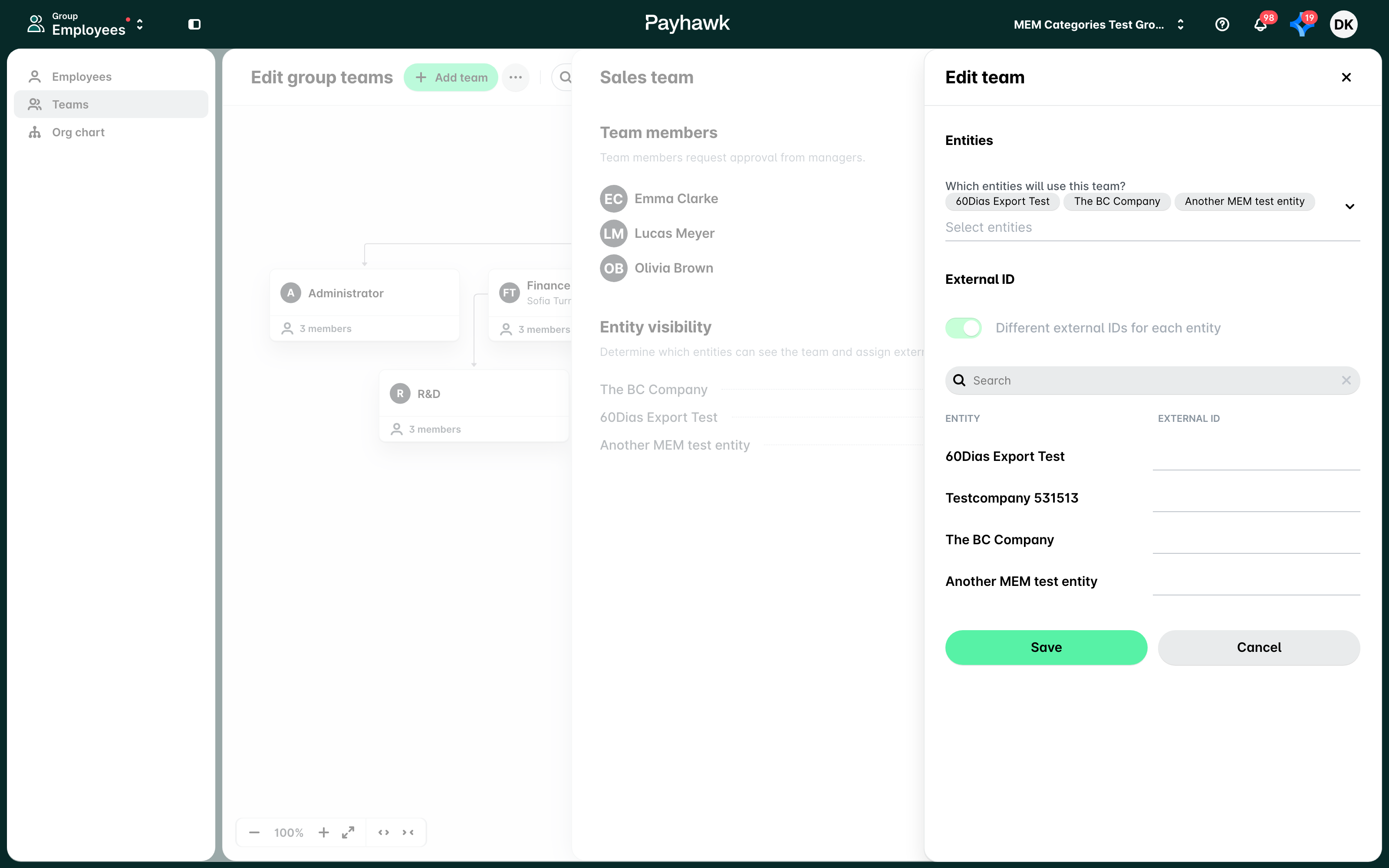Screen dimensions: 1389x868
Task: Select the R&D team card
Action: click(474, 406)
